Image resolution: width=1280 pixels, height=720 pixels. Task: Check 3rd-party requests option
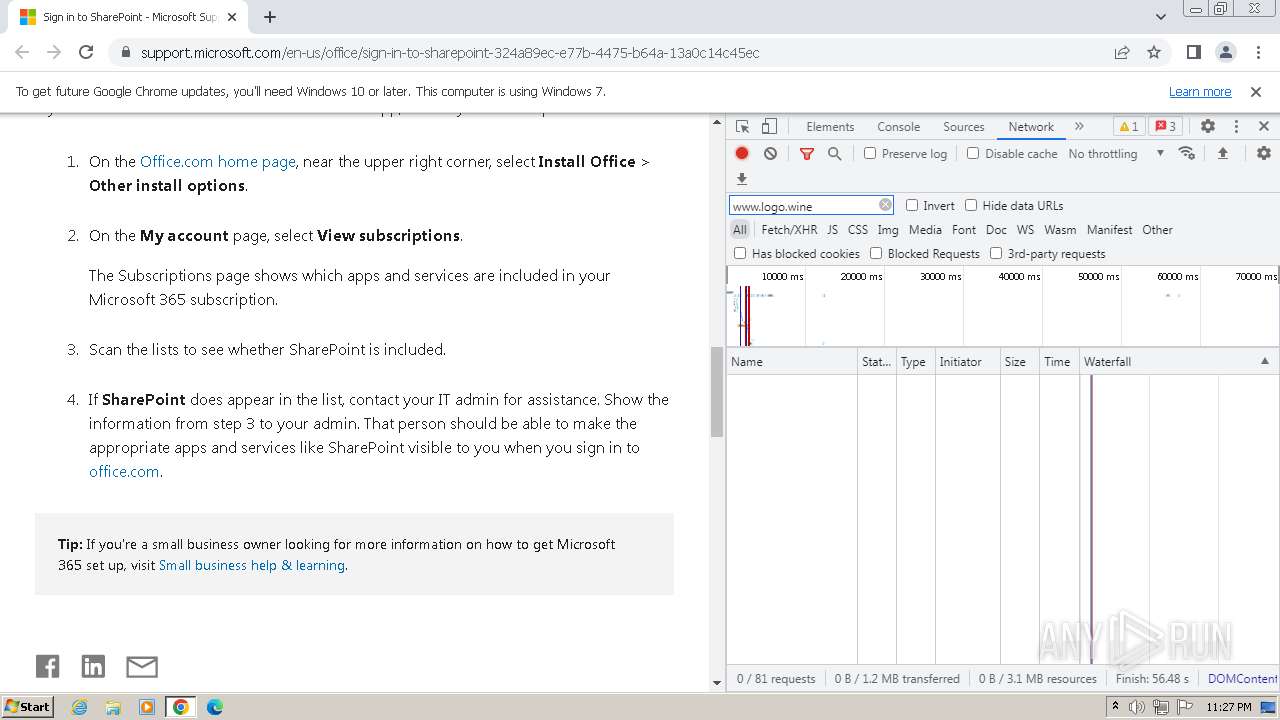(x=996, y=253)
